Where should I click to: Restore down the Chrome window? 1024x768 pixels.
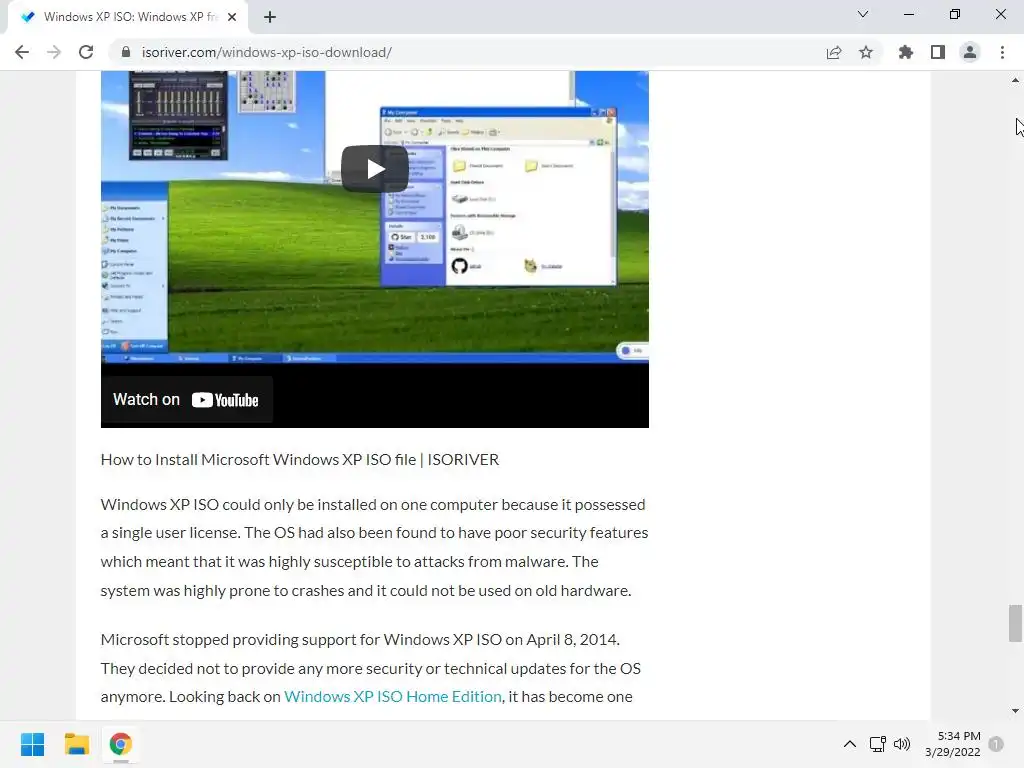(955, 14)
